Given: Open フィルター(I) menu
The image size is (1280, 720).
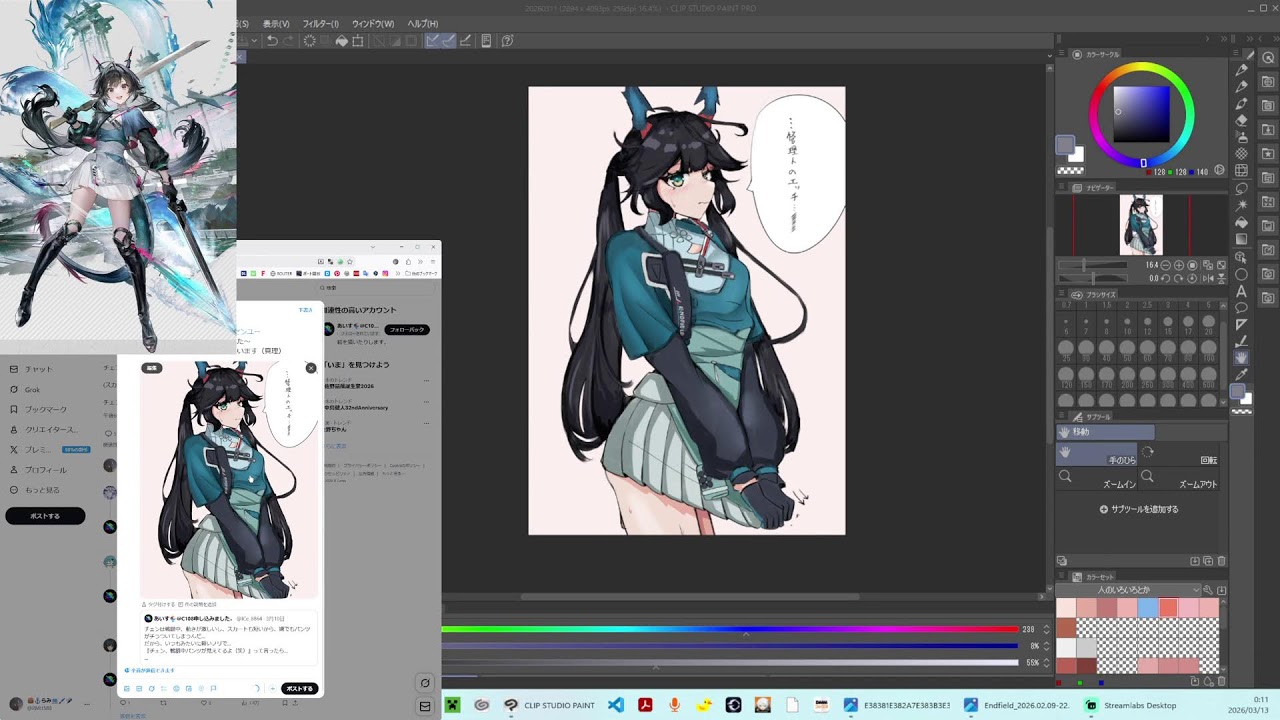Looking at the screenshot, I should coord(320,23).
